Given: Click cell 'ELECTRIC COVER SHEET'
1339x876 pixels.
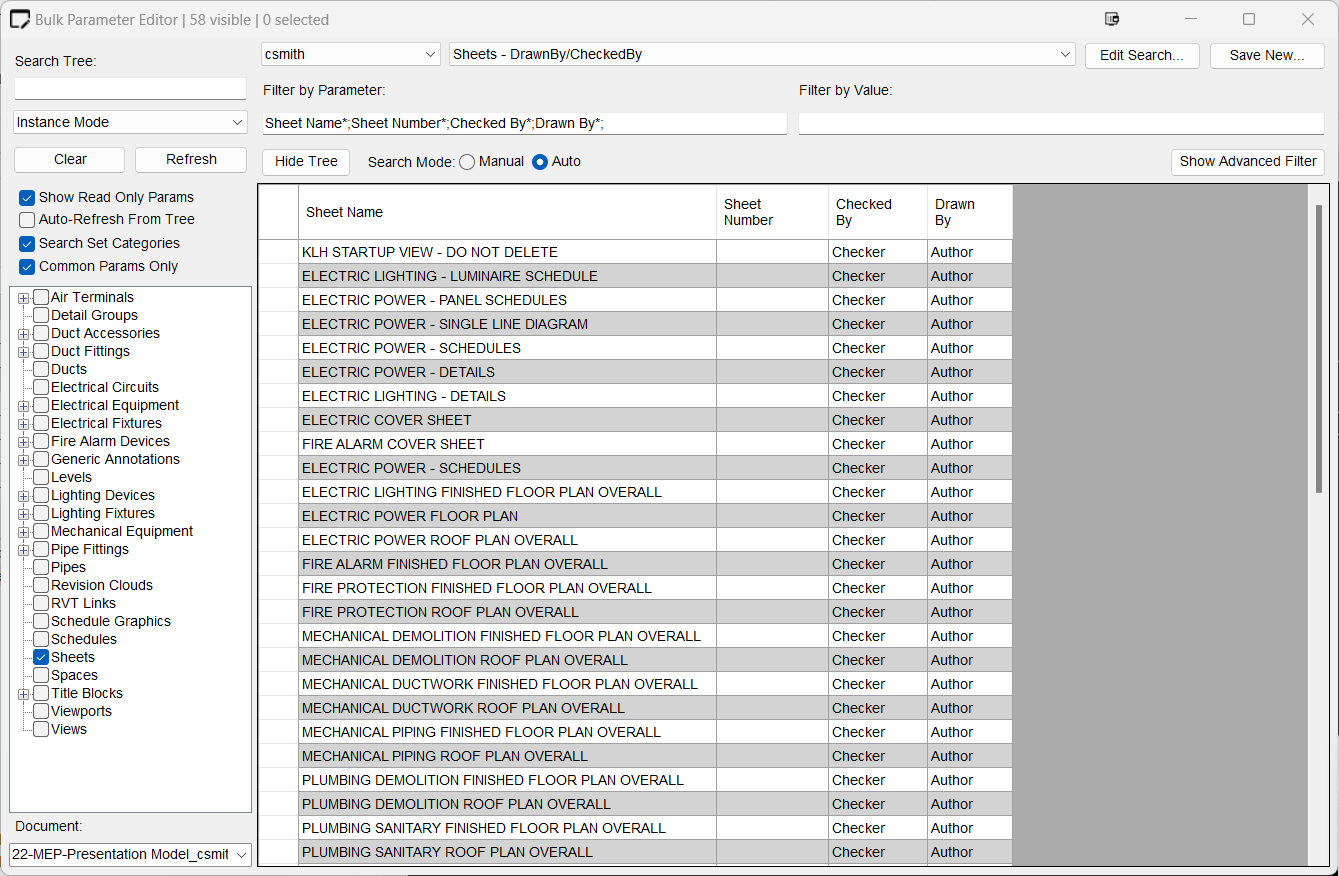Looking at the screenshot, I should (x=507, y=420).
